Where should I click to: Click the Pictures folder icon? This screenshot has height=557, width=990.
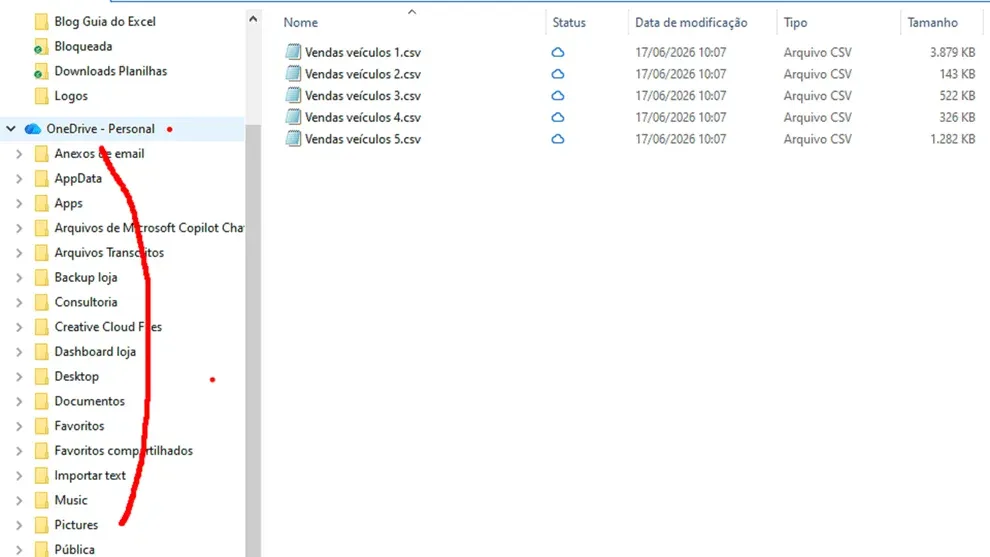(x=42, y=525)
